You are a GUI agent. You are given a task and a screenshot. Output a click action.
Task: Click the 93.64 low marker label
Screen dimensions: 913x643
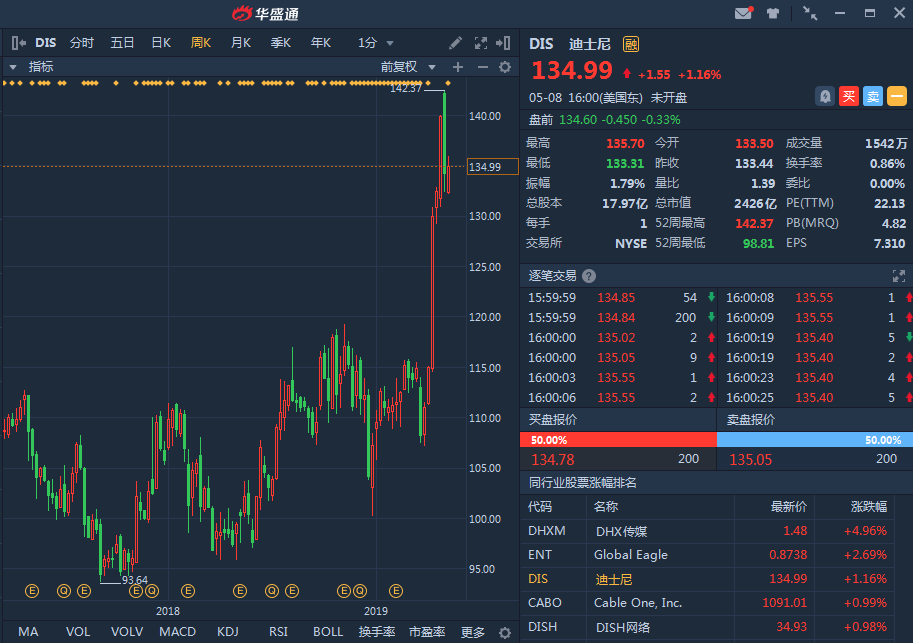pos(135,580)
